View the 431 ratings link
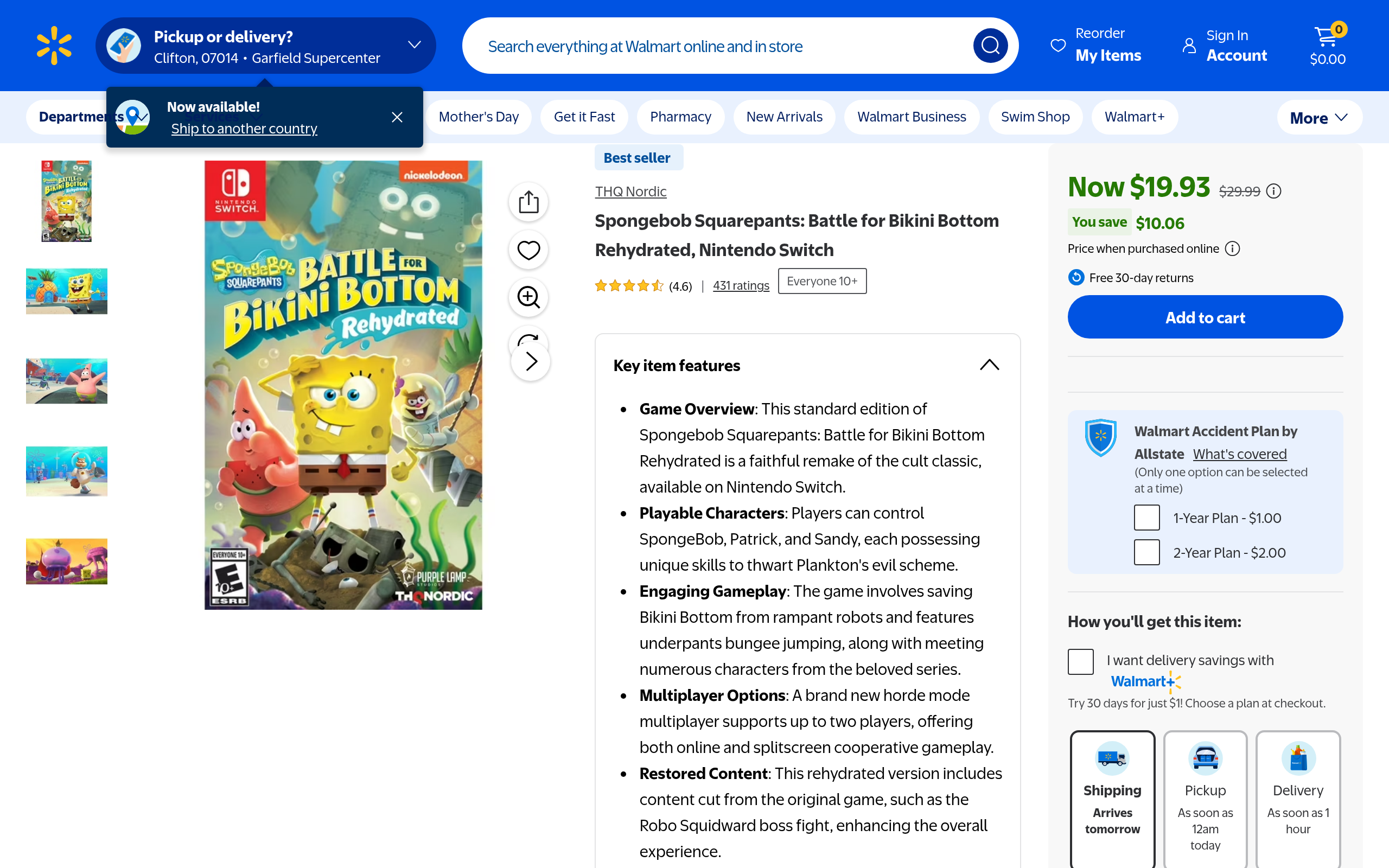The height and width of the screenshot is (868, 1389). [741, 285]
